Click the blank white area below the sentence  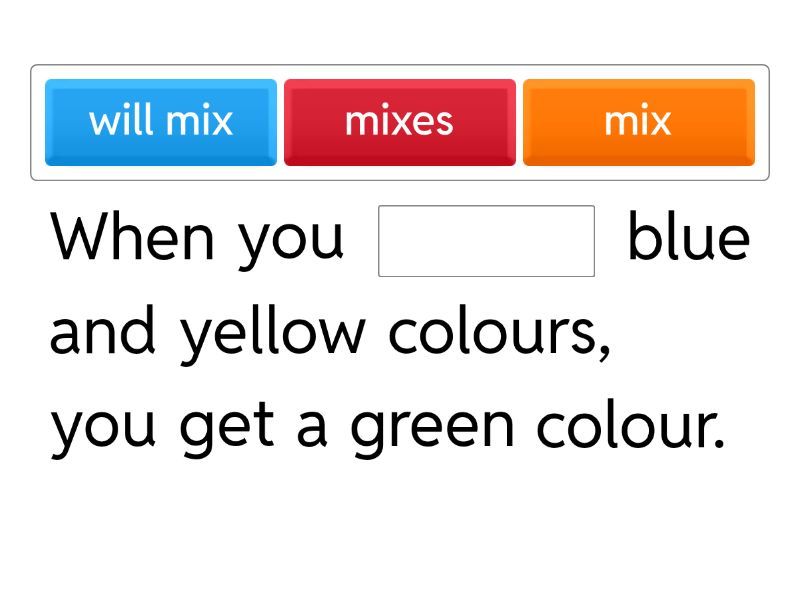click(x=400, y=530)
